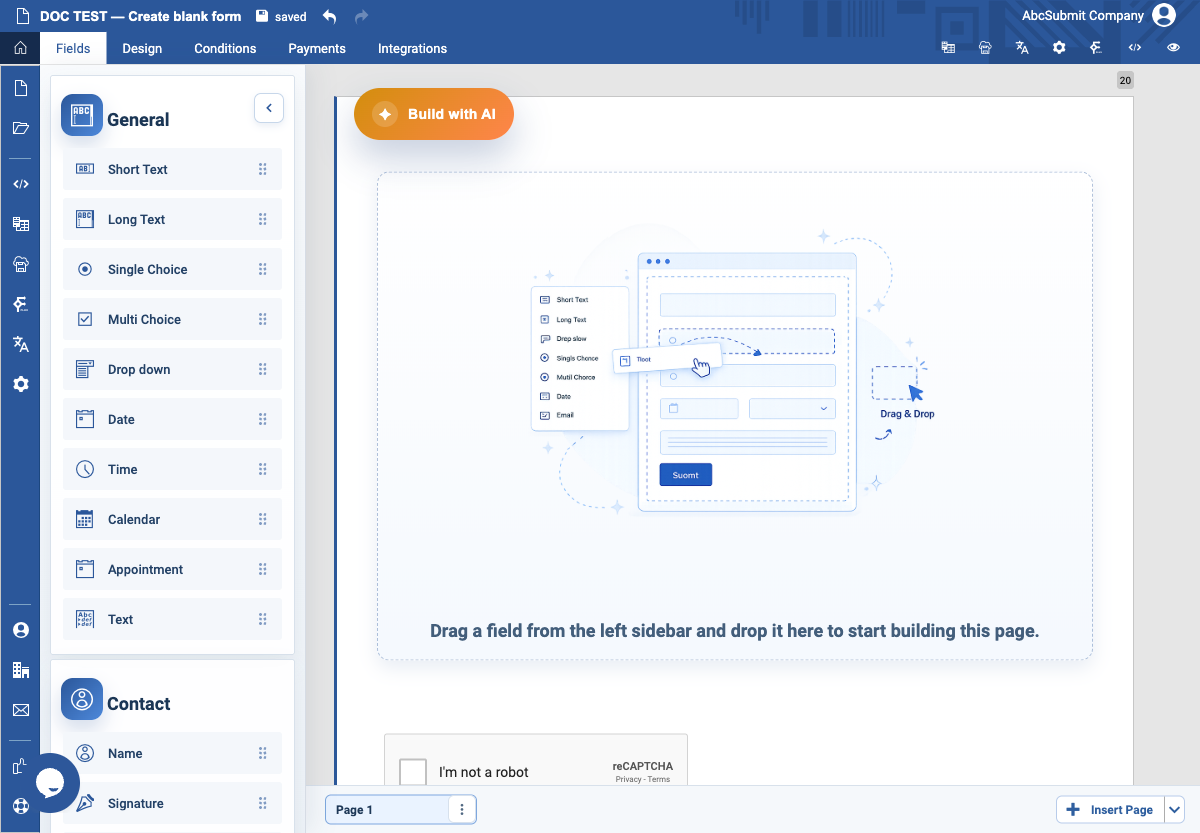Select the Text field item
Screen dimensions: 1200x833
(x=172, y=619)
